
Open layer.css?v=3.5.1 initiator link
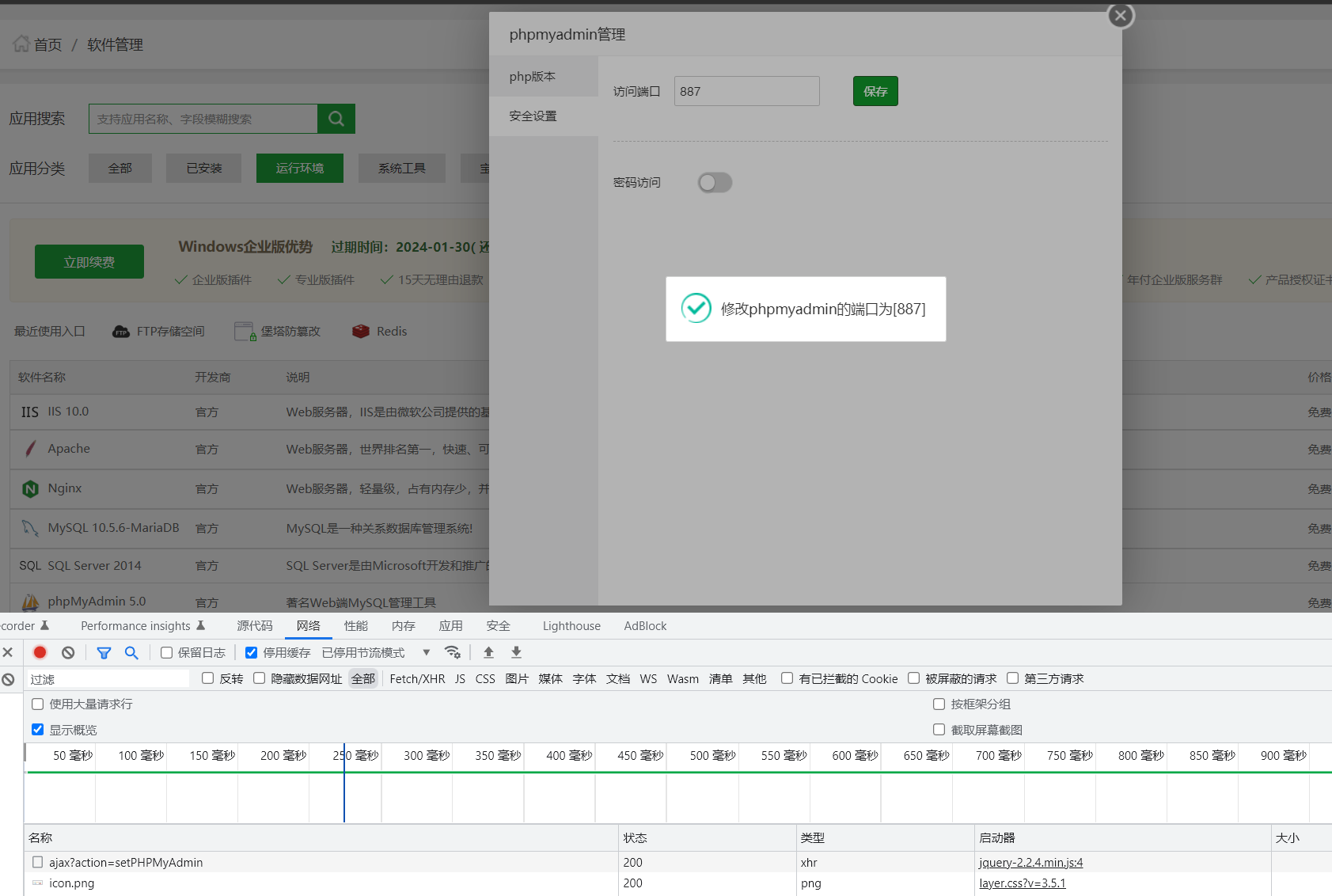click(x=1023, y=883)
